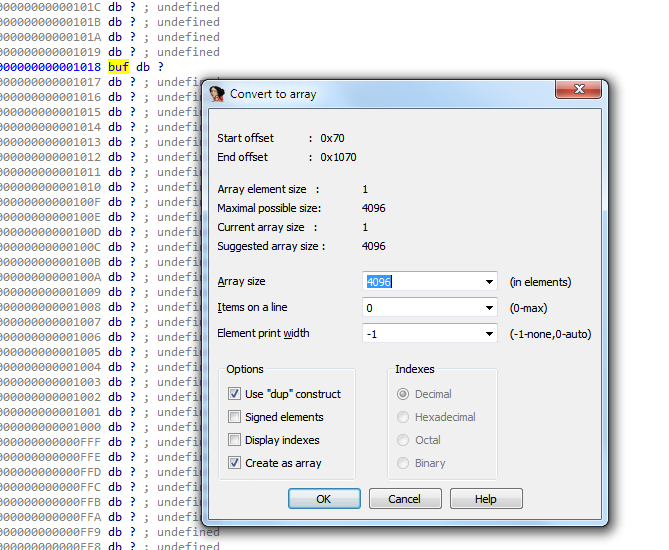Enable the Signed elements checkbox
Image resolution: width=669 pixels, height=550 pixels.
[235, 417]
